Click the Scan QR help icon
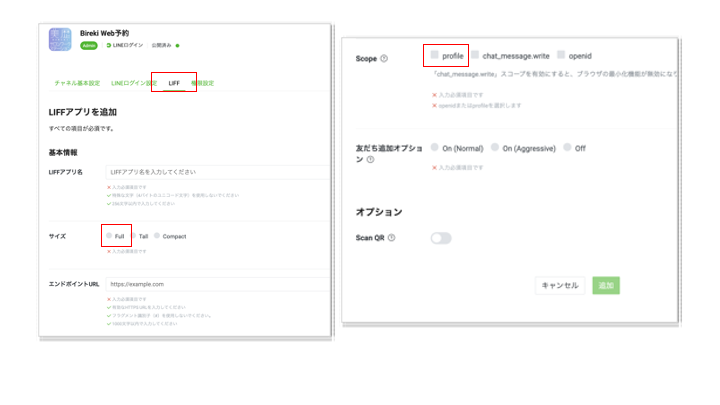This screenshot has height=405, width=720. [392, 238]
